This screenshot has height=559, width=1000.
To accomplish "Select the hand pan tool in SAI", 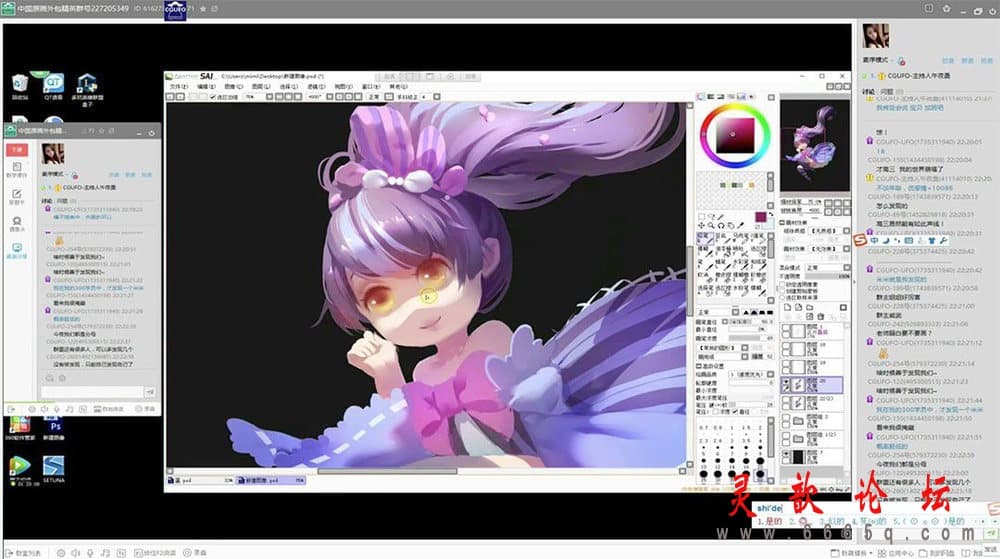I will 731,225.
